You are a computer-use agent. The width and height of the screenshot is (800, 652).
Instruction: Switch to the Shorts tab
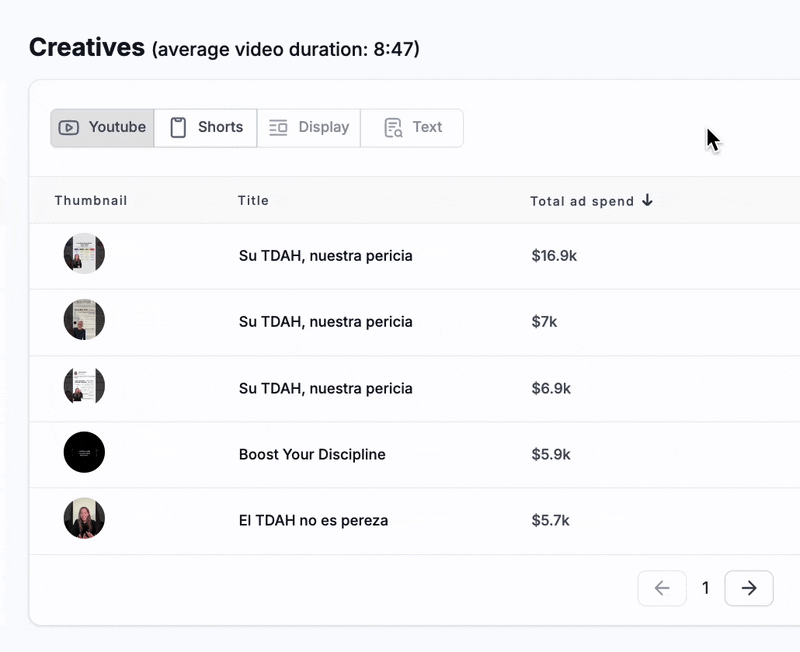[x=206, y=128]
